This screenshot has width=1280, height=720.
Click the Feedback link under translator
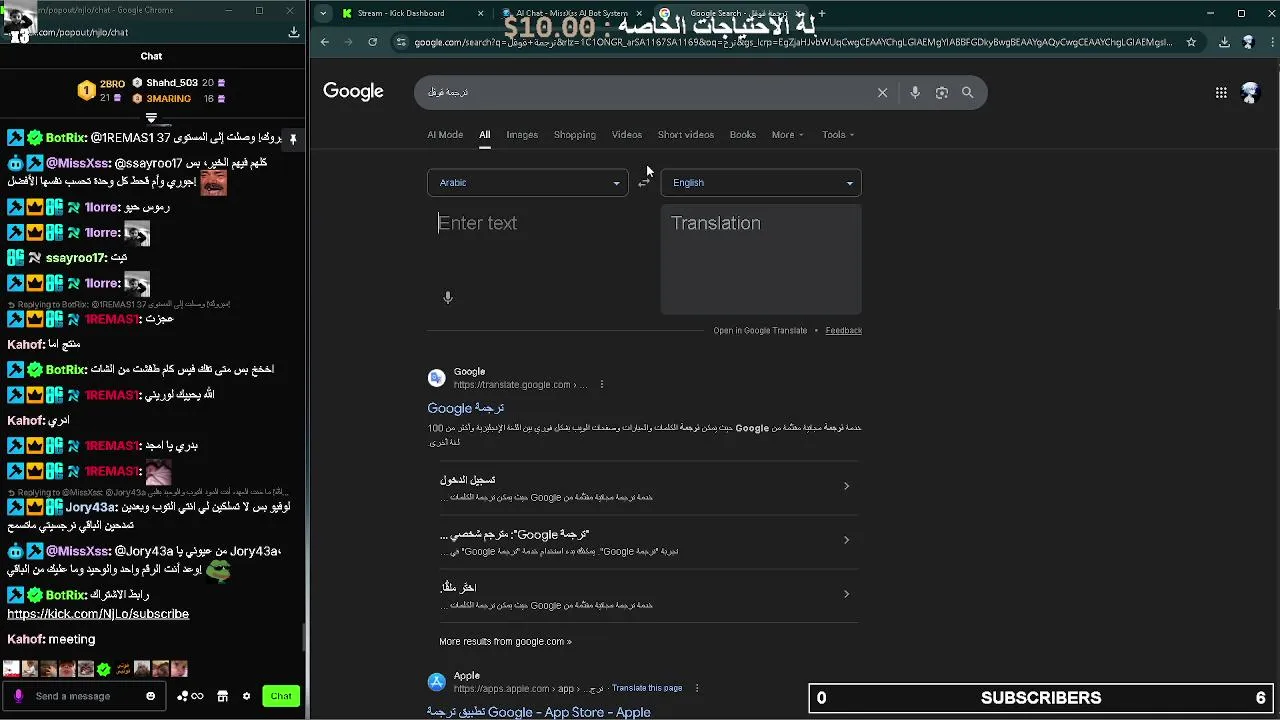pos(843,330)
